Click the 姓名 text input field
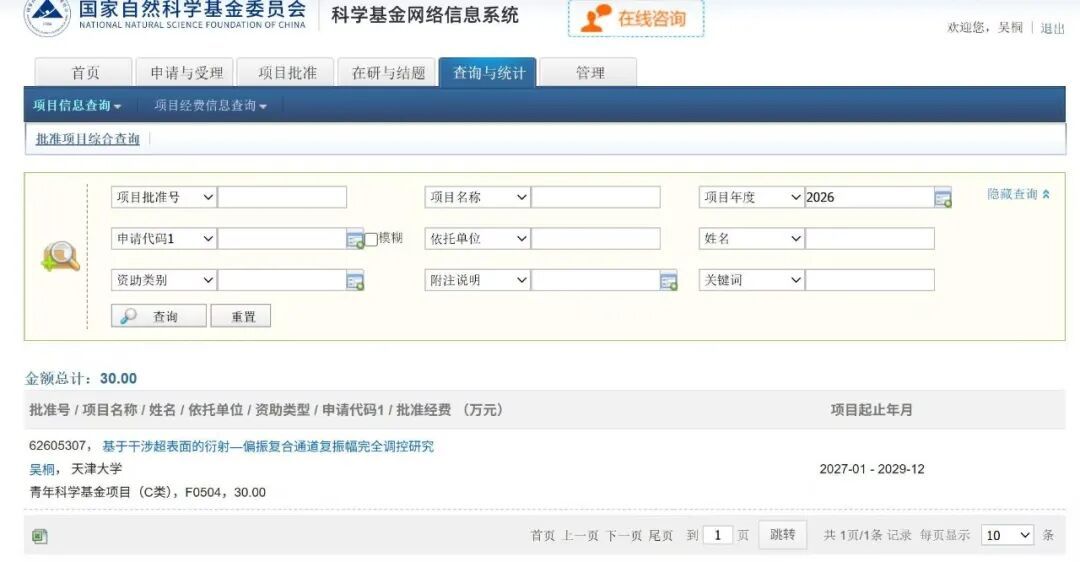This screenshot has height=562, width=1080. [x=870, y=238]
